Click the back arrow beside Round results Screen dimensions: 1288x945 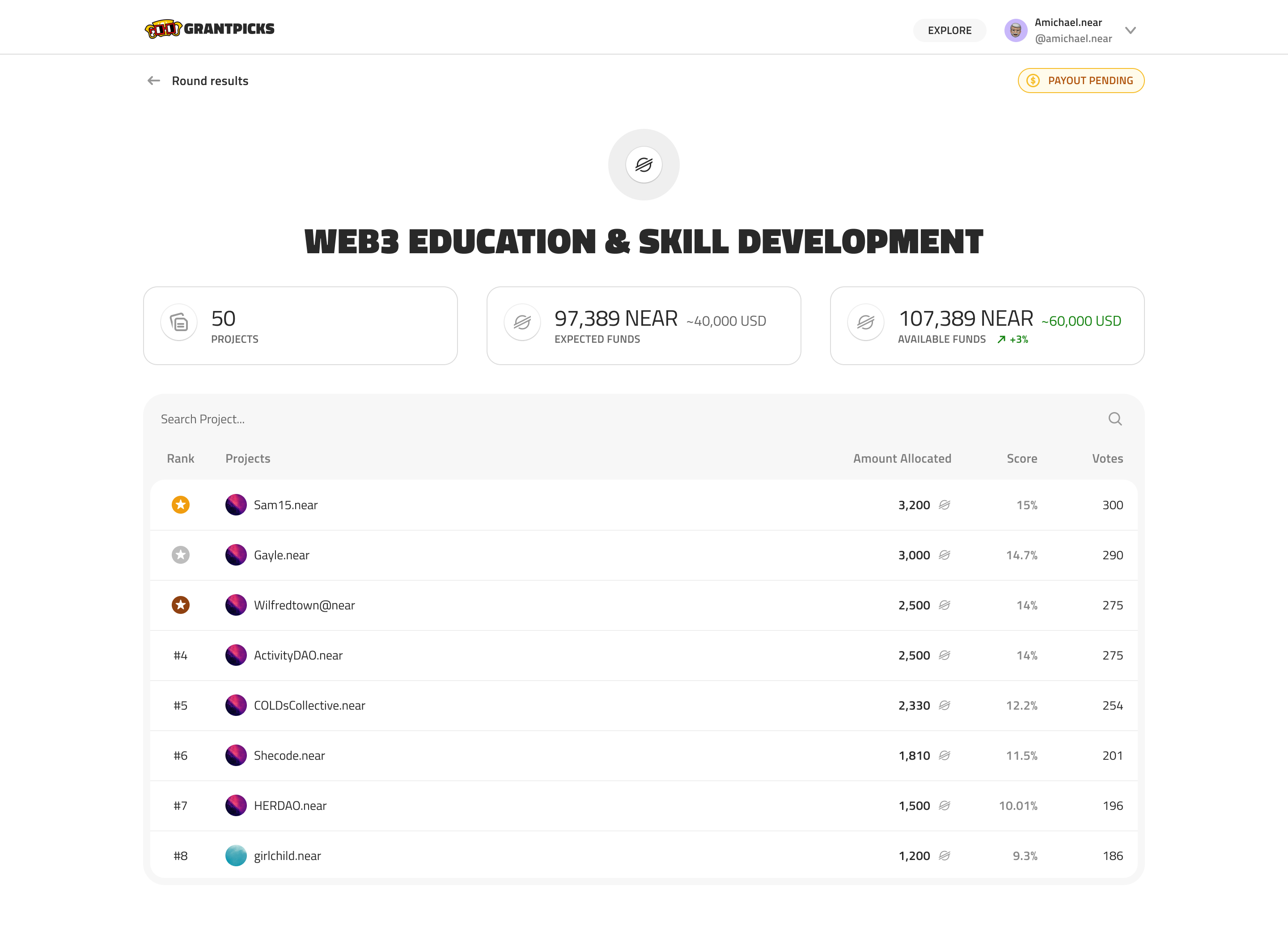tap(154, 81)
